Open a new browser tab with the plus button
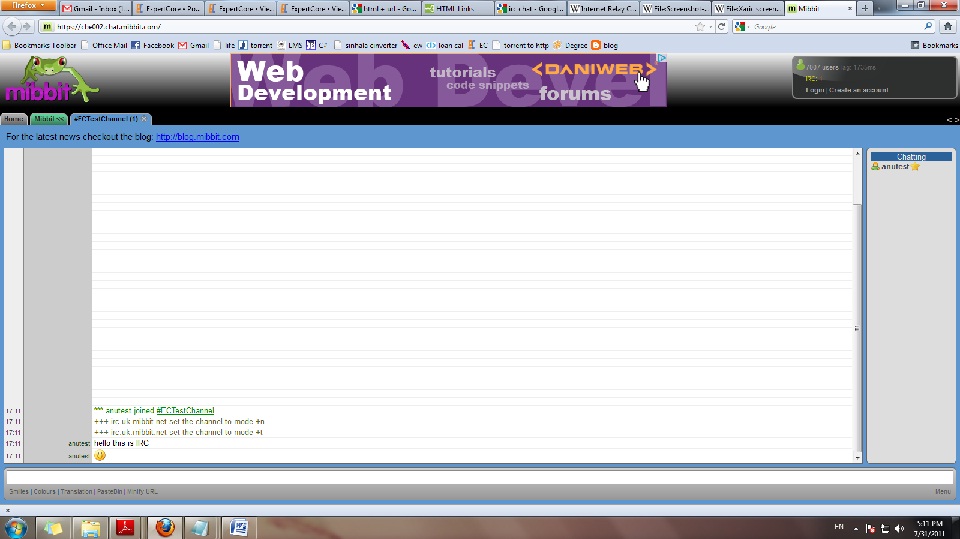The image size is (960, 539). tap(866, 8)
